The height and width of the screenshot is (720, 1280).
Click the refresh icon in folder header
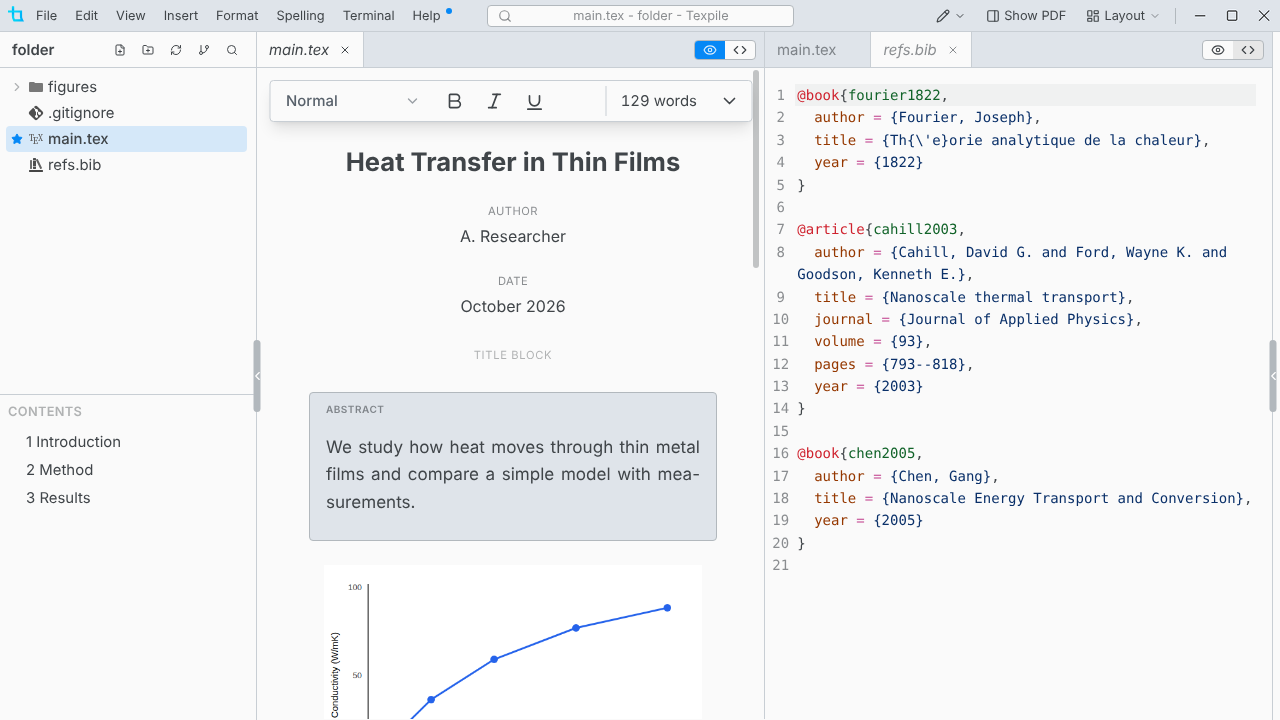coord(176,50)
